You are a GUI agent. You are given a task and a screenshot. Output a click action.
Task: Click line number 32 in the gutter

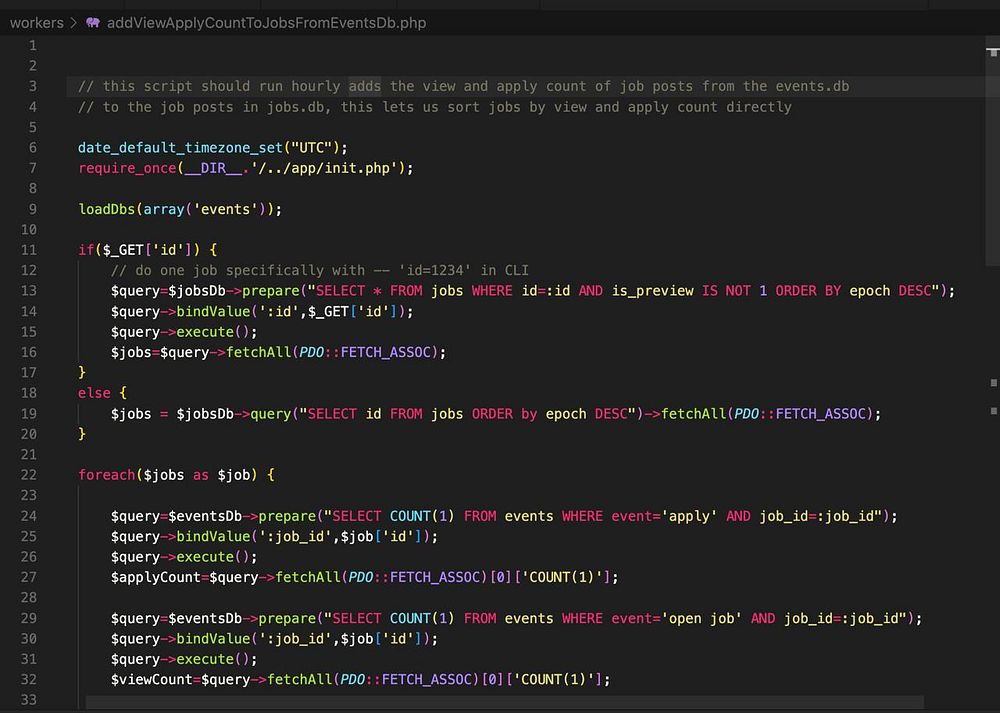[29, 679]
